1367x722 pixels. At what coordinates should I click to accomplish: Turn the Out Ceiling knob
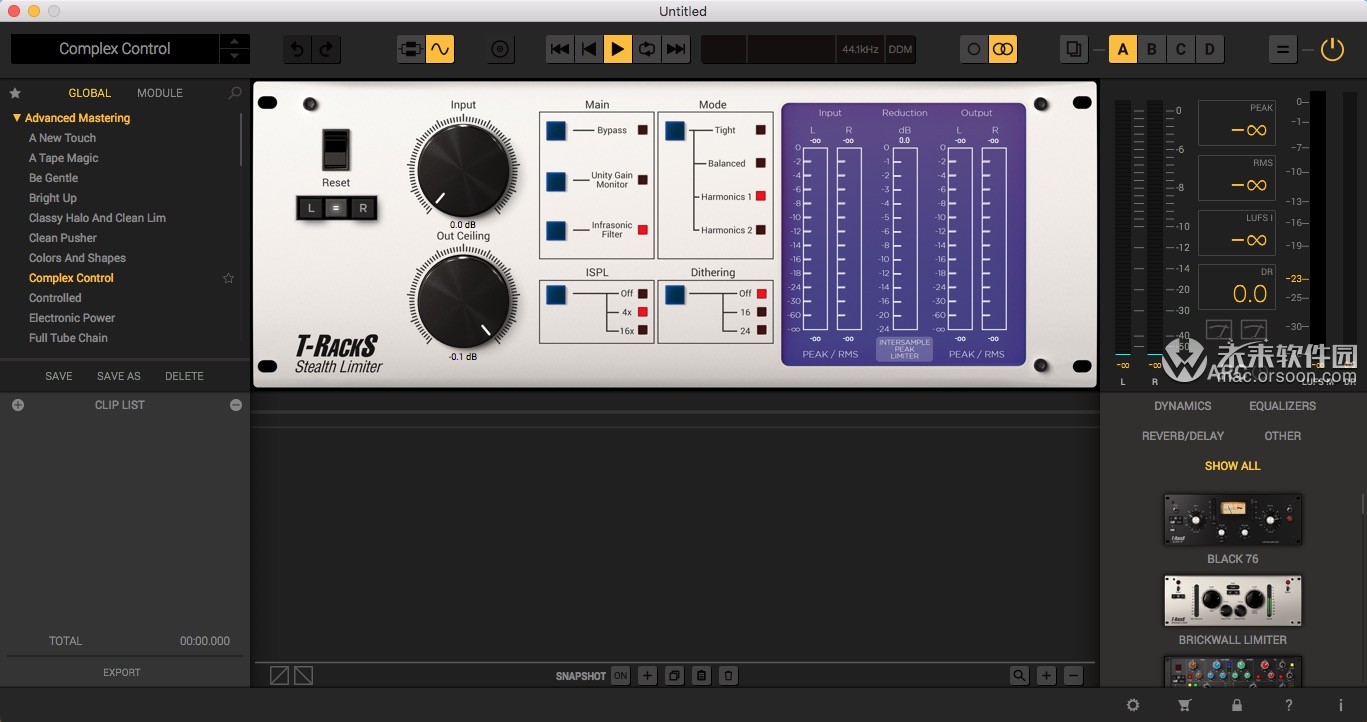pos(463,300)
